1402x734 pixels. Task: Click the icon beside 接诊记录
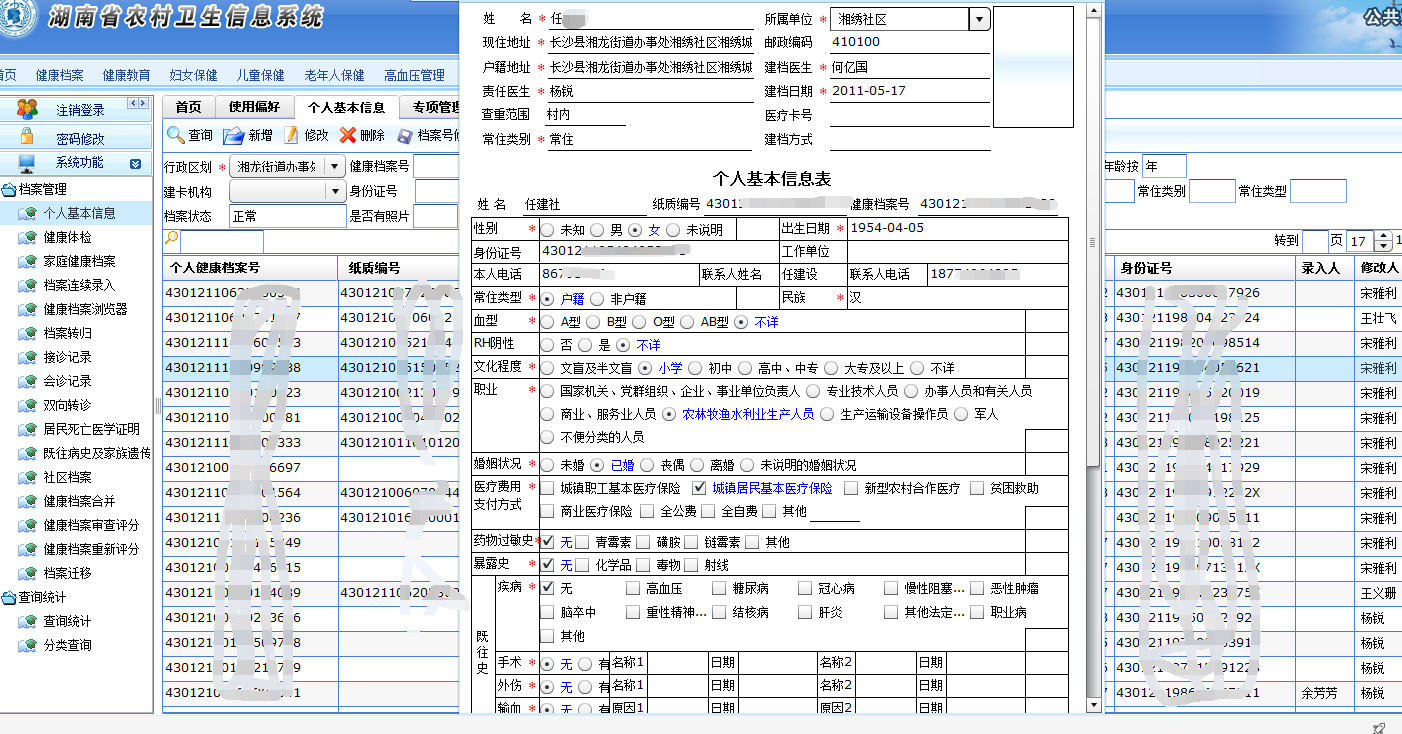tap(28, 357)
